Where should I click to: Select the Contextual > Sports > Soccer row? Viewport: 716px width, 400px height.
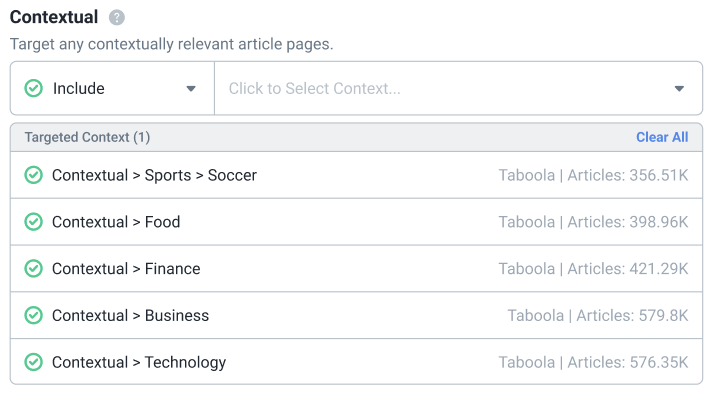(356, 175)
